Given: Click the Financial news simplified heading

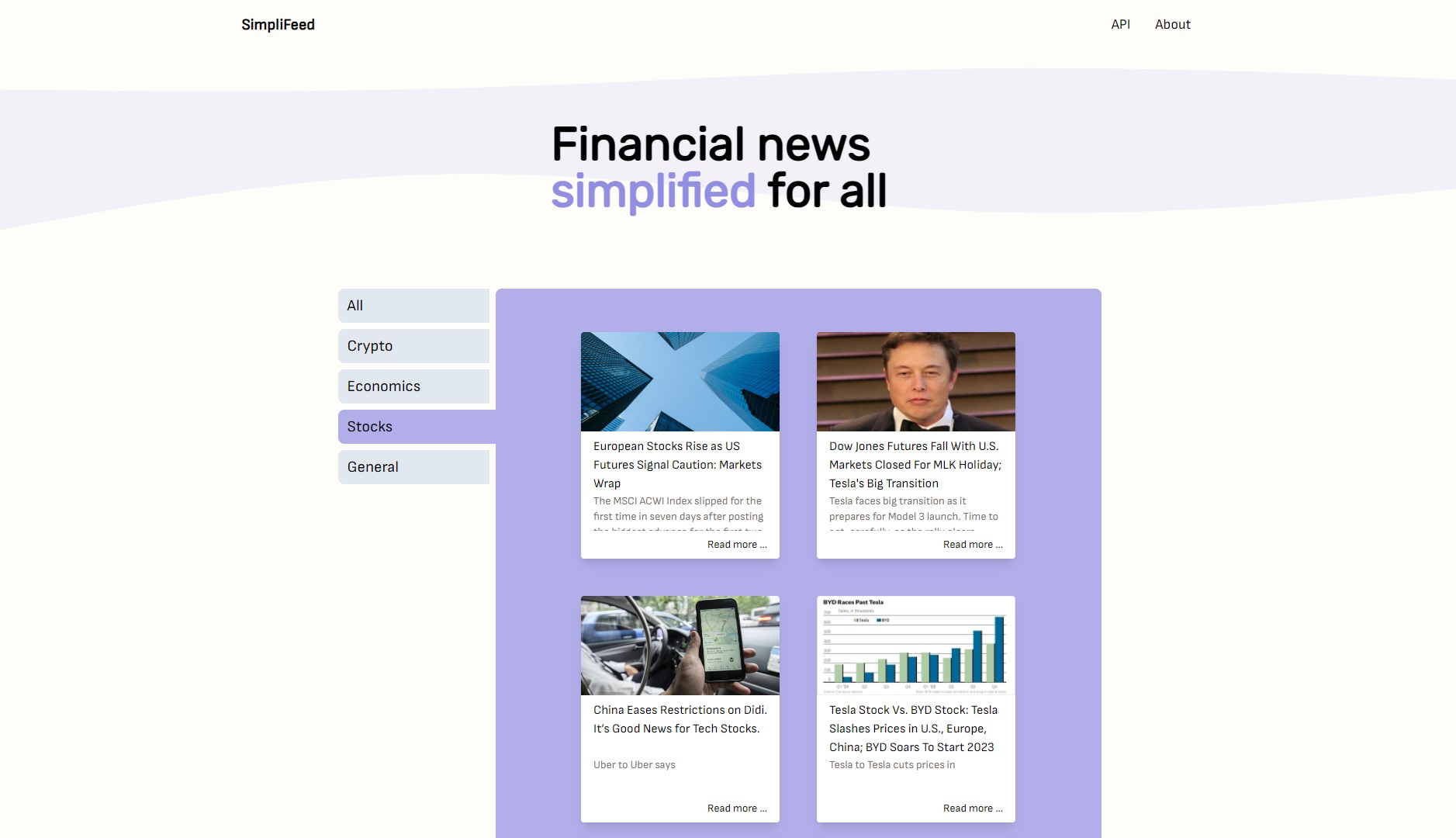Looking at the screenshot, I should (719, 168).
